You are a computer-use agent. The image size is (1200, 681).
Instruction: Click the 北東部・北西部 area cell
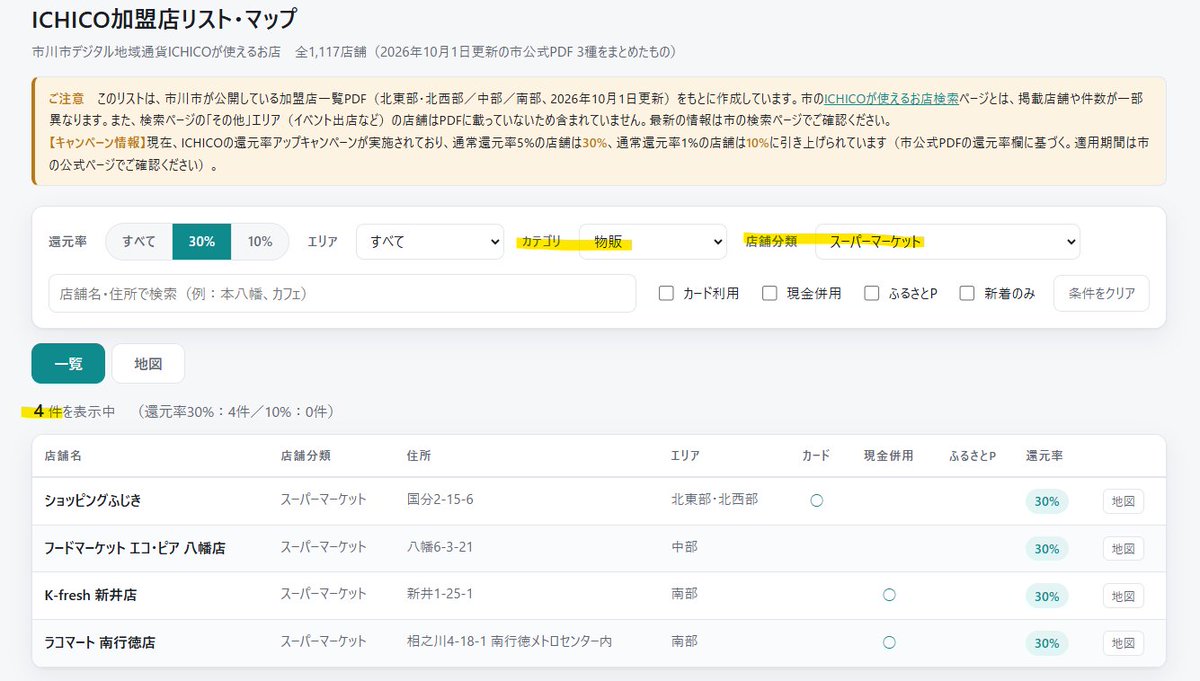coord(714,499)
